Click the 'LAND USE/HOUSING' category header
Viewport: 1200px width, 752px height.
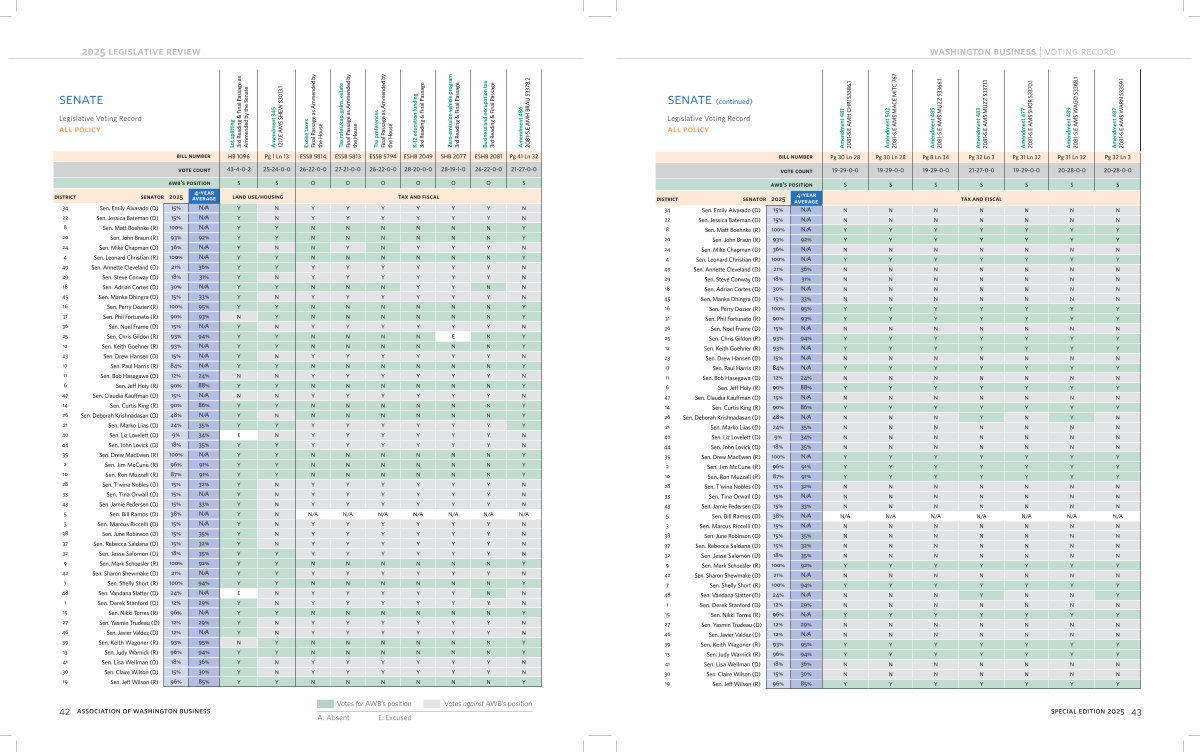coord(258,198)
